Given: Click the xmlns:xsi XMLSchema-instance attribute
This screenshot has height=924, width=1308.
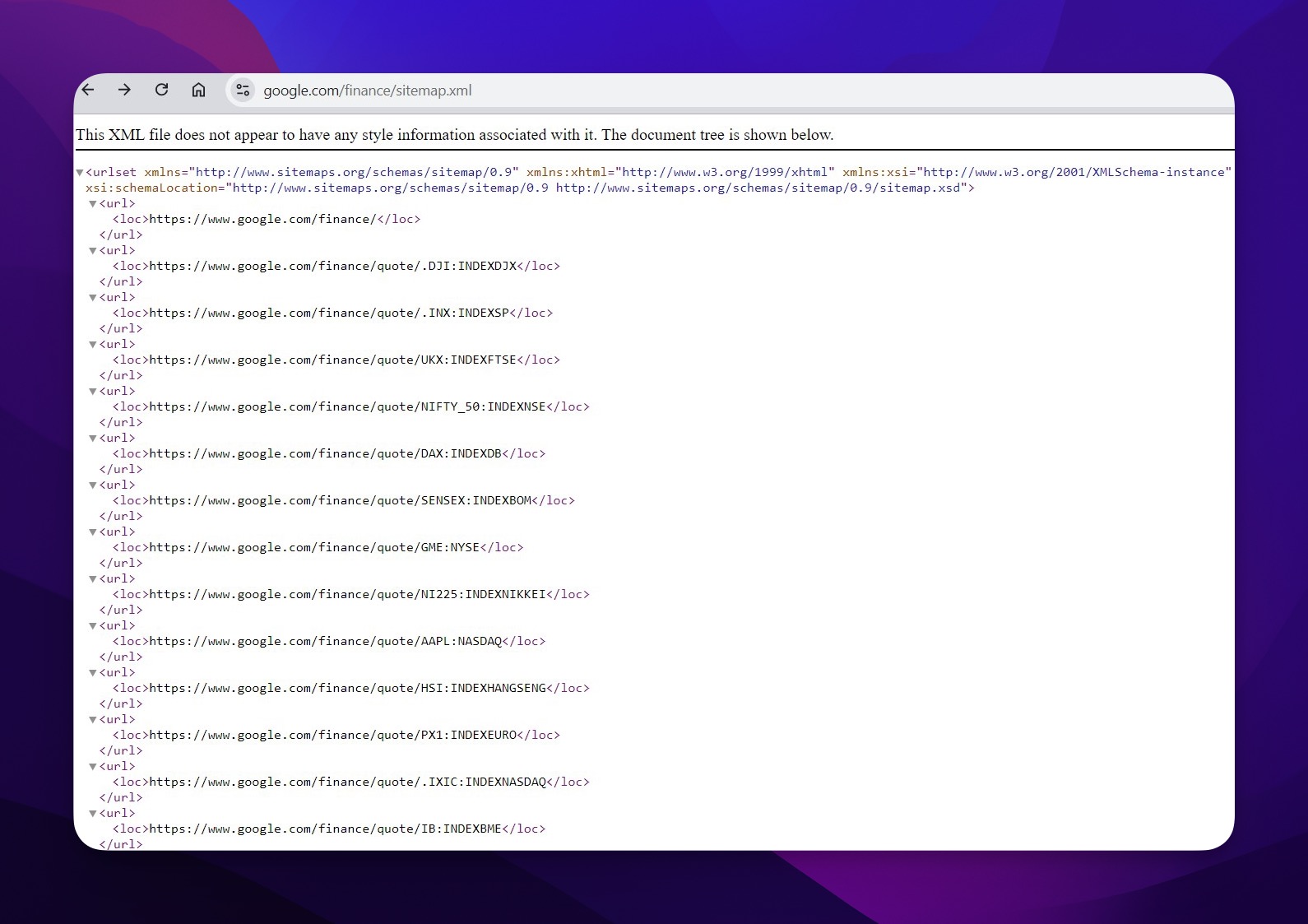Looking at the screenshot, I should coord(1037,172).
